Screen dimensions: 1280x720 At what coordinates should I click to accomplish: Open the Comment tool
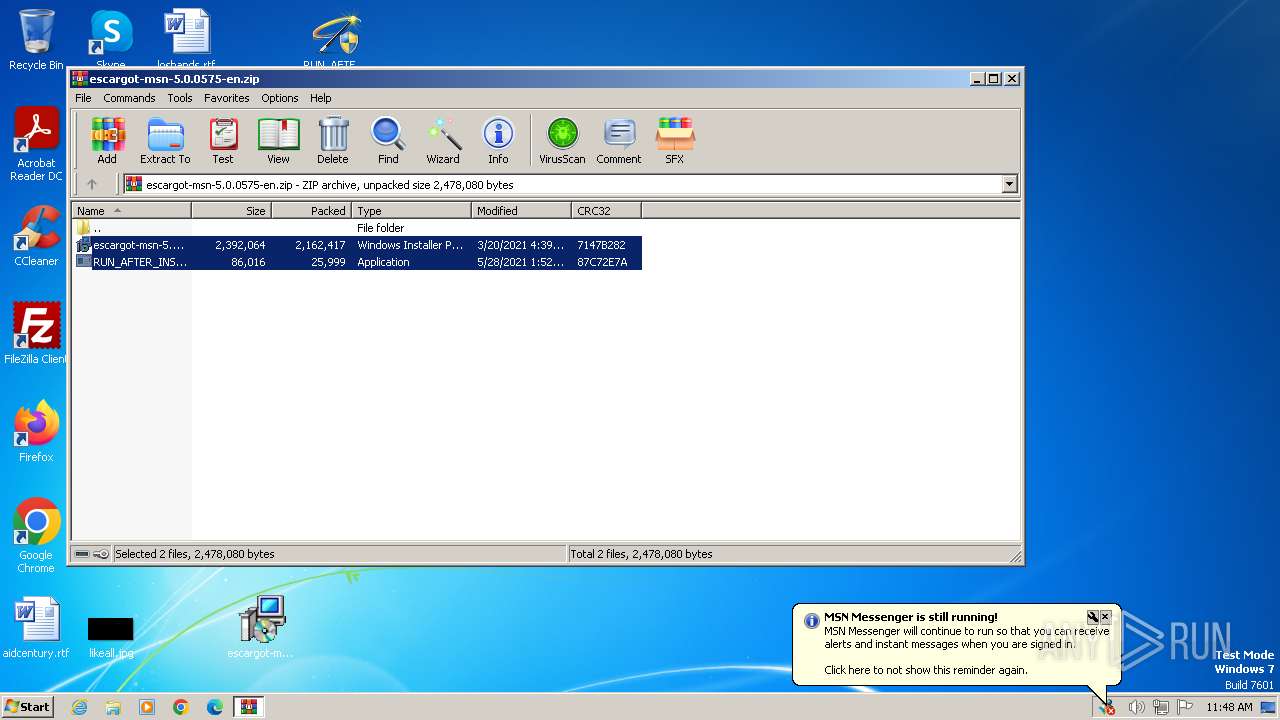[619, 140]
